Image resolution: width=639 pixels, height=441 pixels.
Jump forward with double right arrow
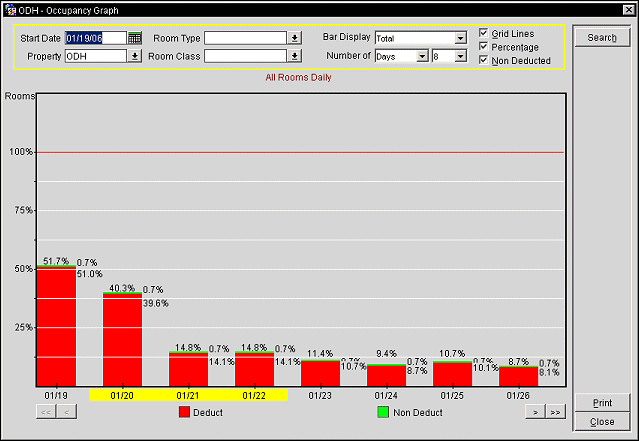point(555,411)
